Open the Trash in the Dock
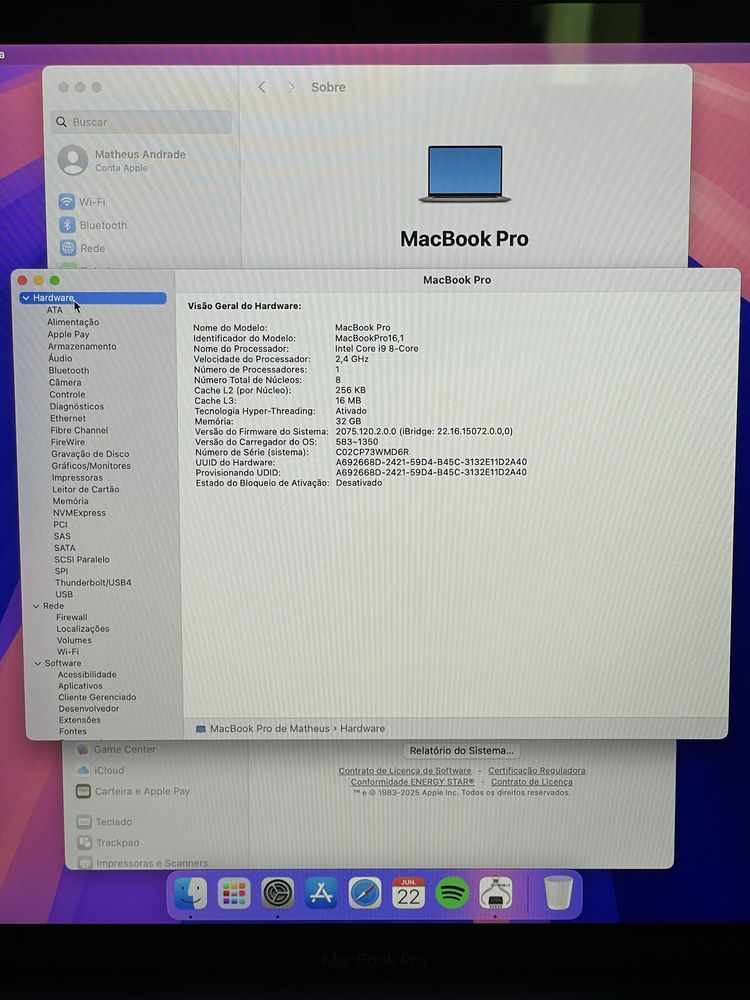Image resolution: width=750 pixels, height=1000 pixels. click(x=559, y=892)
